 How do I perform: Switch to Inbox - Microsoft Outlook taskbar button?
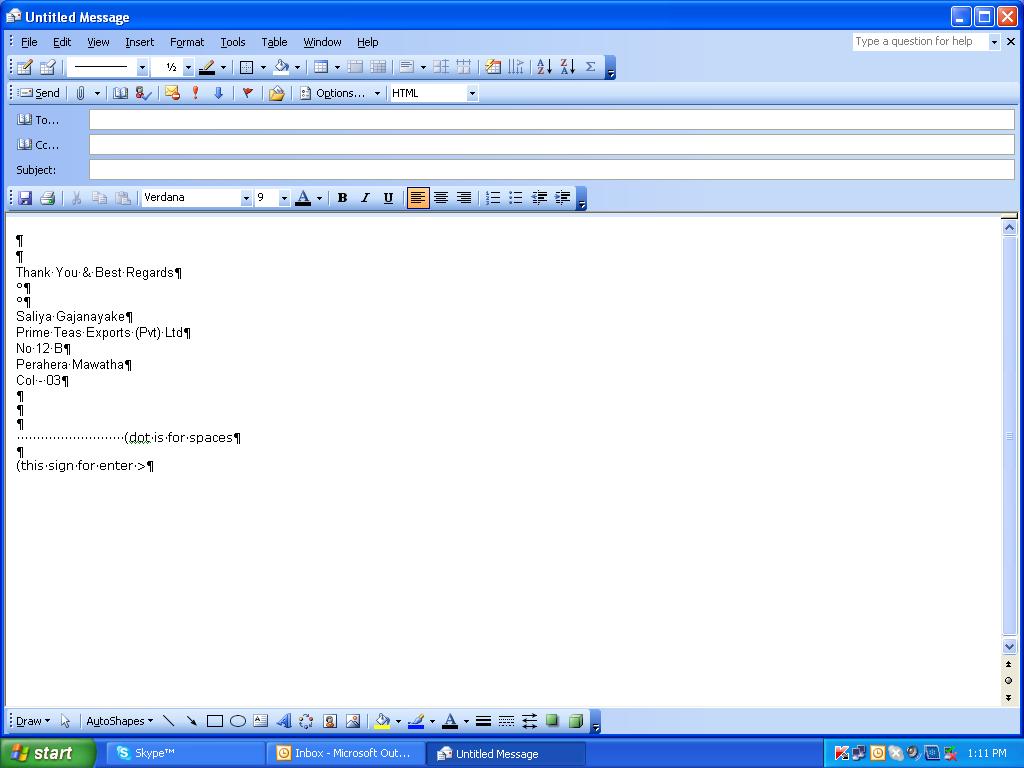(x=345, y=753)
